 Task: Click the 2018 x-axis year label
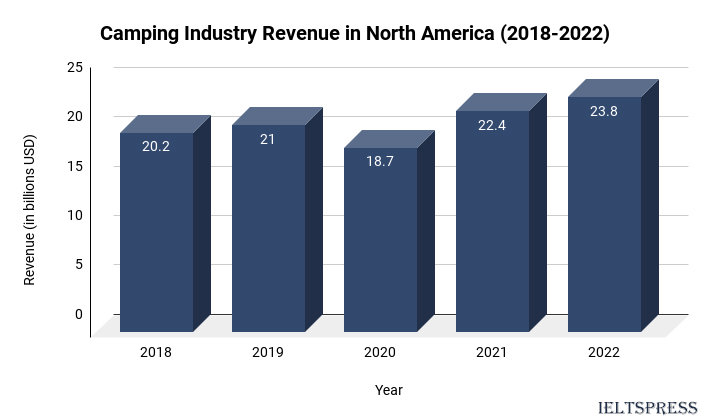pos(156,352)
